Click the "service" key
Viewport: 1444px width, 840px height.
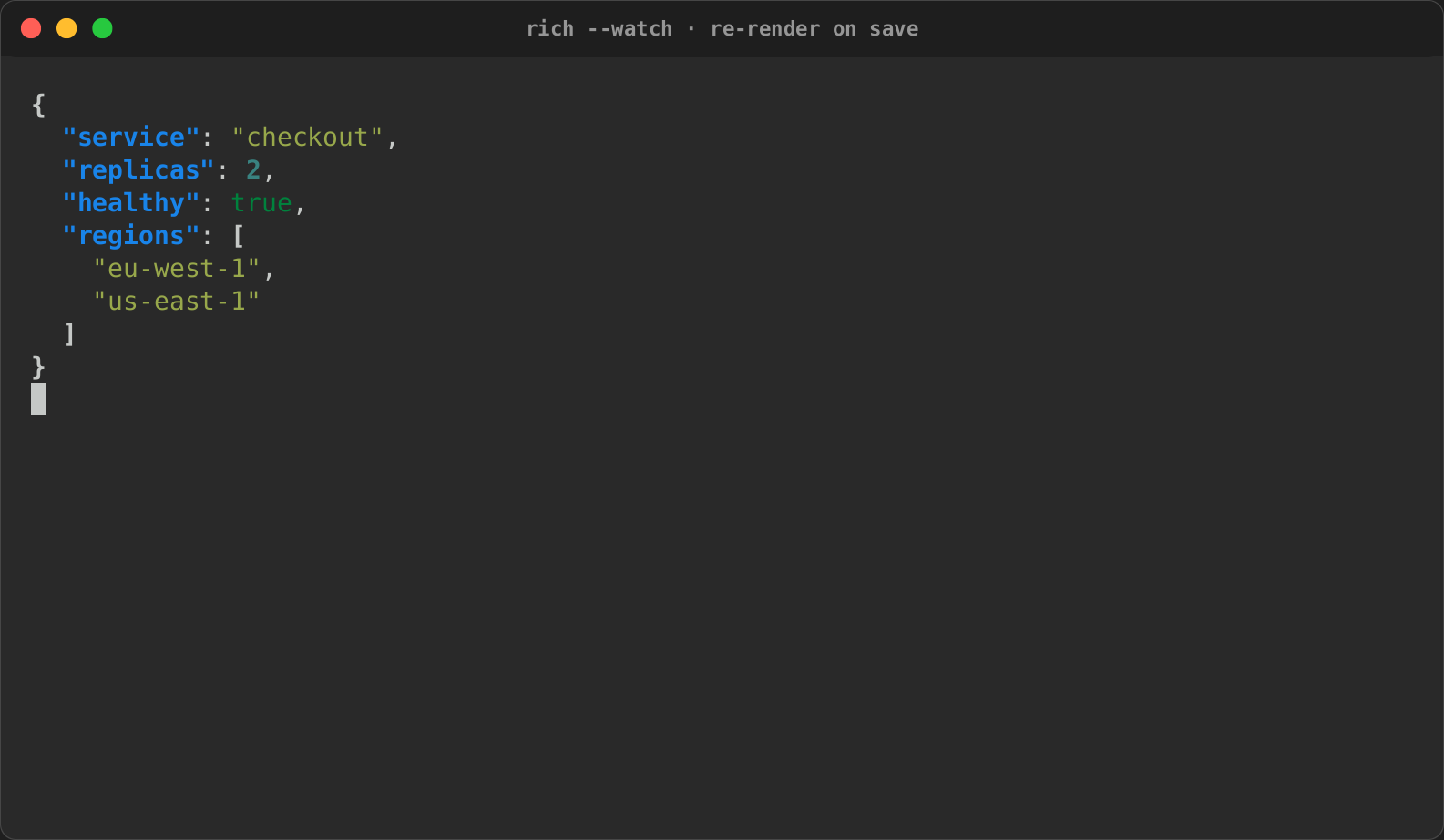tap(130, 138)
